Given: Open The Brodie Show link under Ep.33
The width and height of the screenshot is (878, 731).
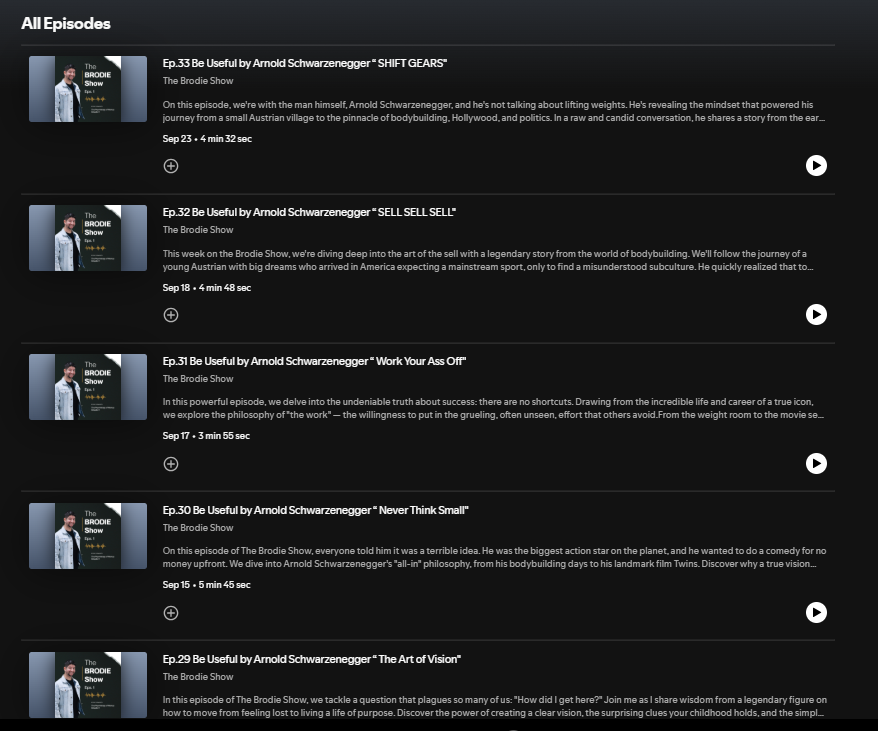Looking at the screenshot, I should (x=198, y=81).
